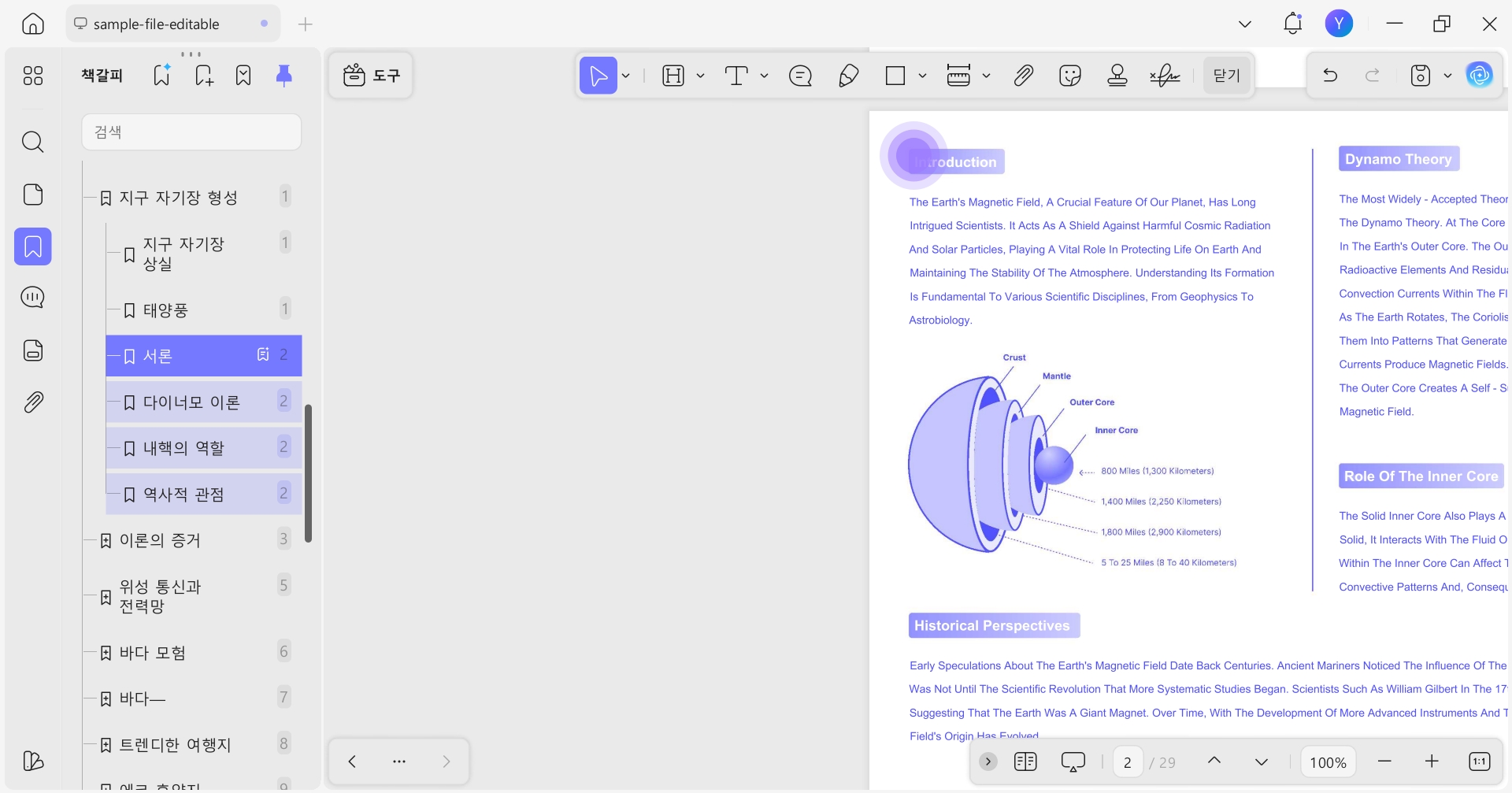Click the attachment paperclip in toolbar
The image size is (1512, 793).
click(1023, 76)
